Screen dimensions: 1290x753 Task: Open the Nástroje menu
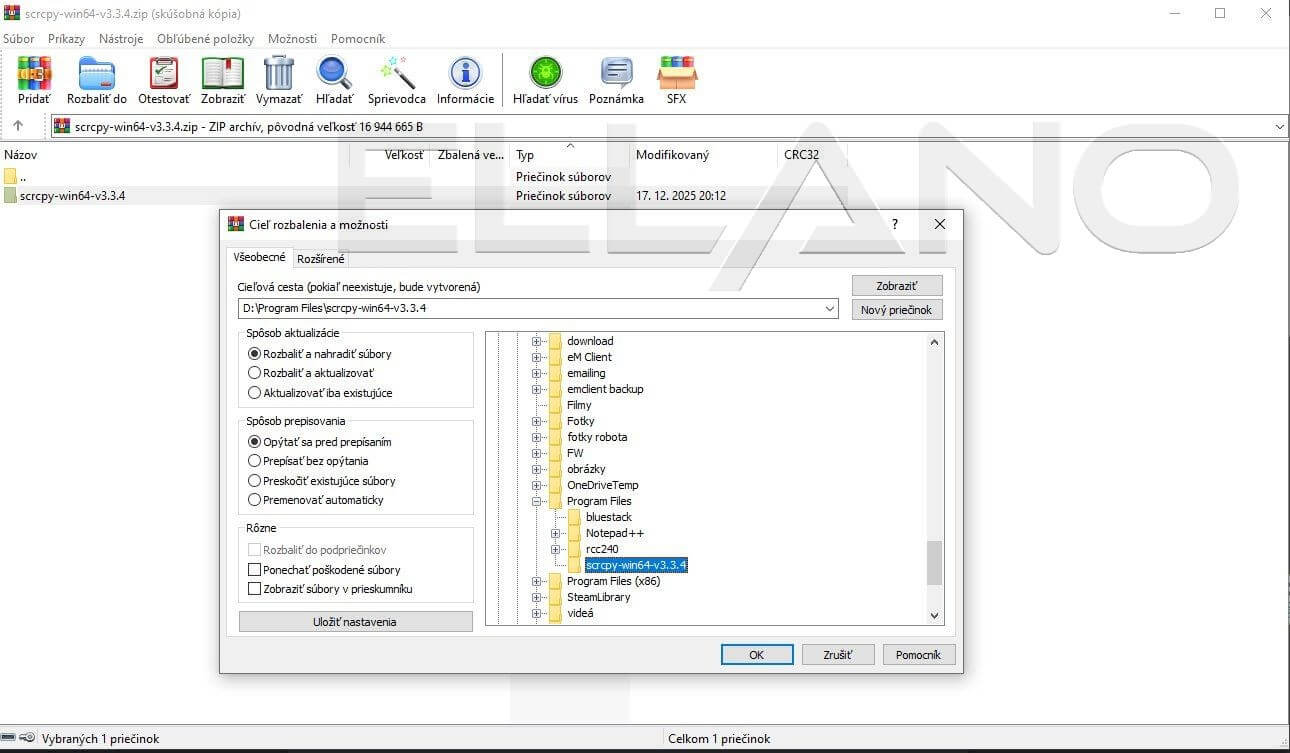click(x=121, y=39)
